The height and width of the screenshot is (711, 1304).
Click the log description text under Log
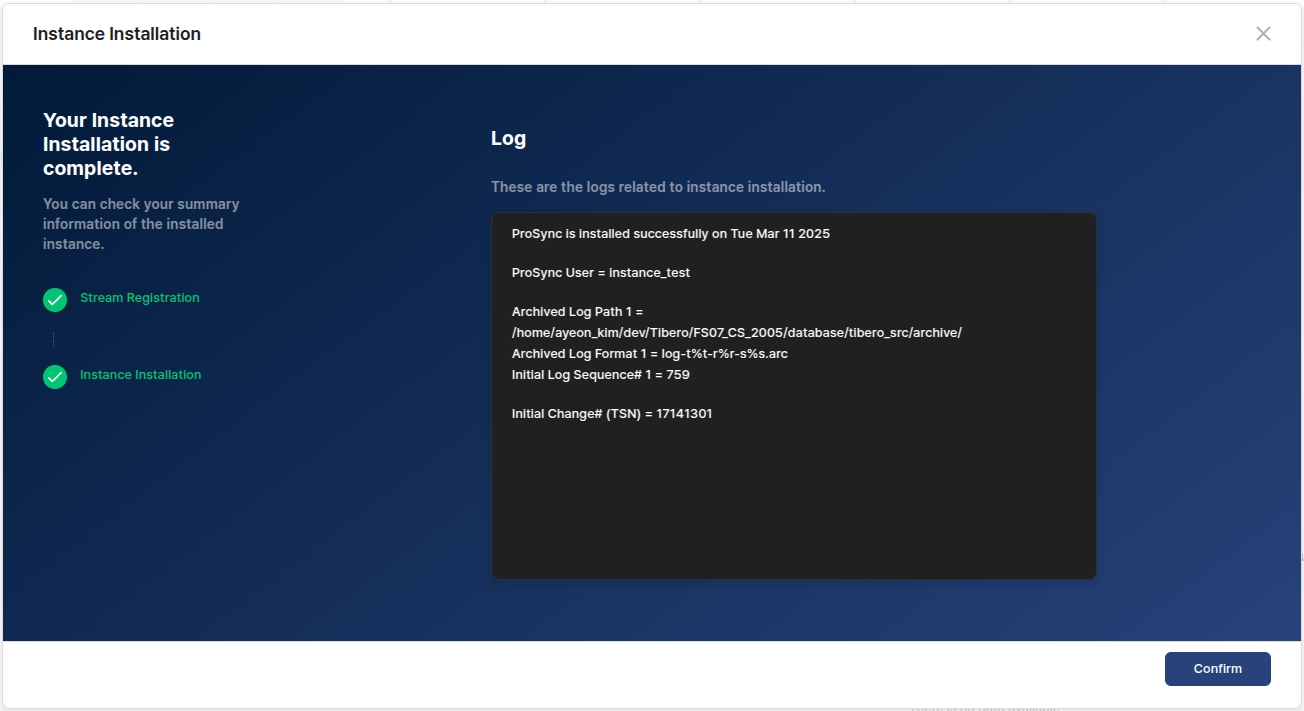click(x=657, y=187)
